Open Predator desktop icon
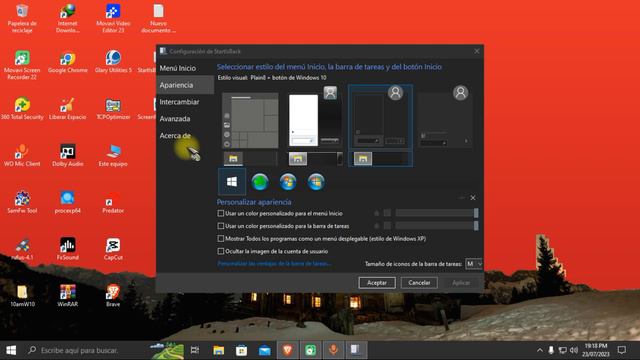This screenshot has height=360, width=640. pyautogui.click(x=113, y=202)
